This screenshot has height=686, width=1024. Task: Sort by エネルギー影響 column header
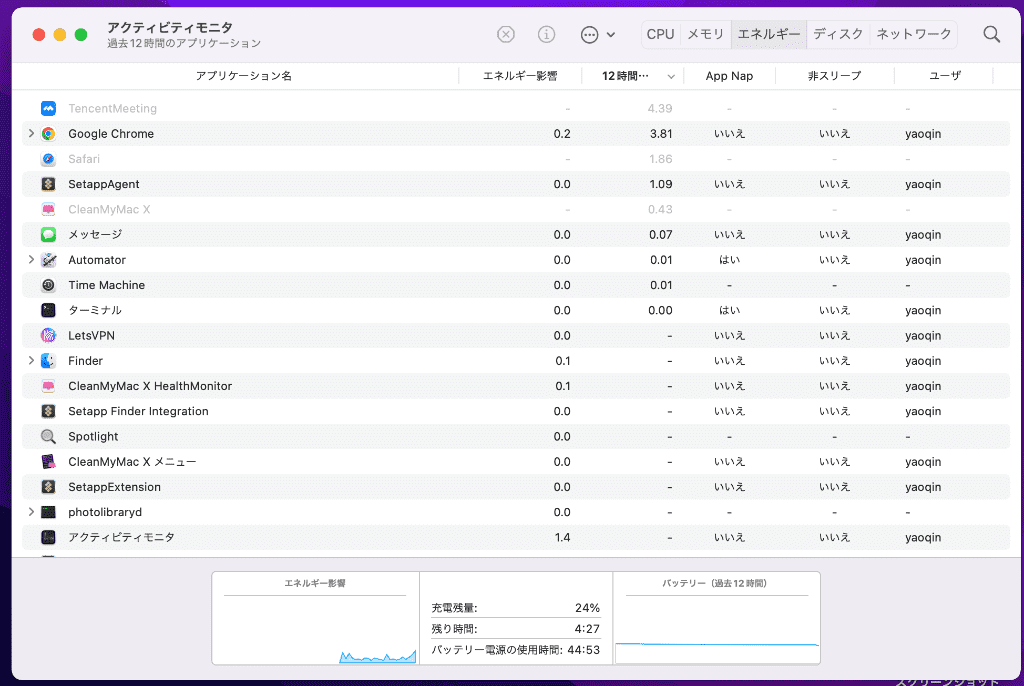520,76
